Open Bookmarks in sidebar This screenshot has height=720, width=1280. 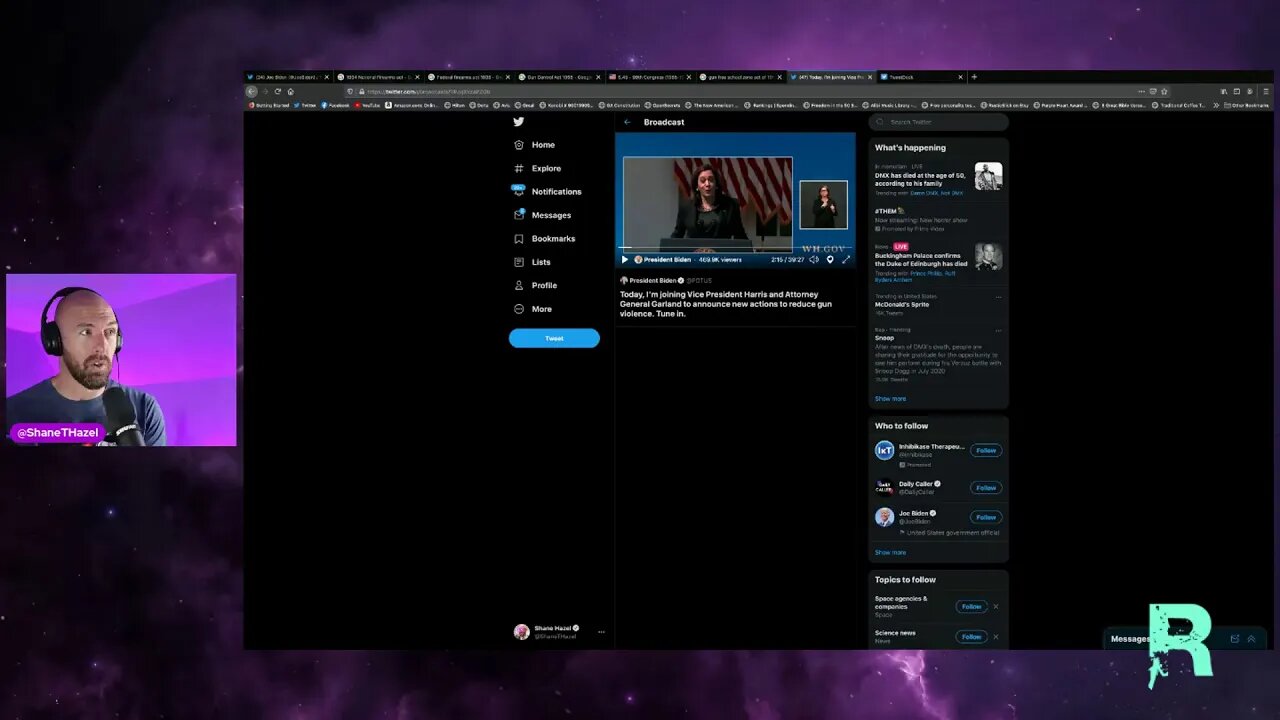coord(544,239)
